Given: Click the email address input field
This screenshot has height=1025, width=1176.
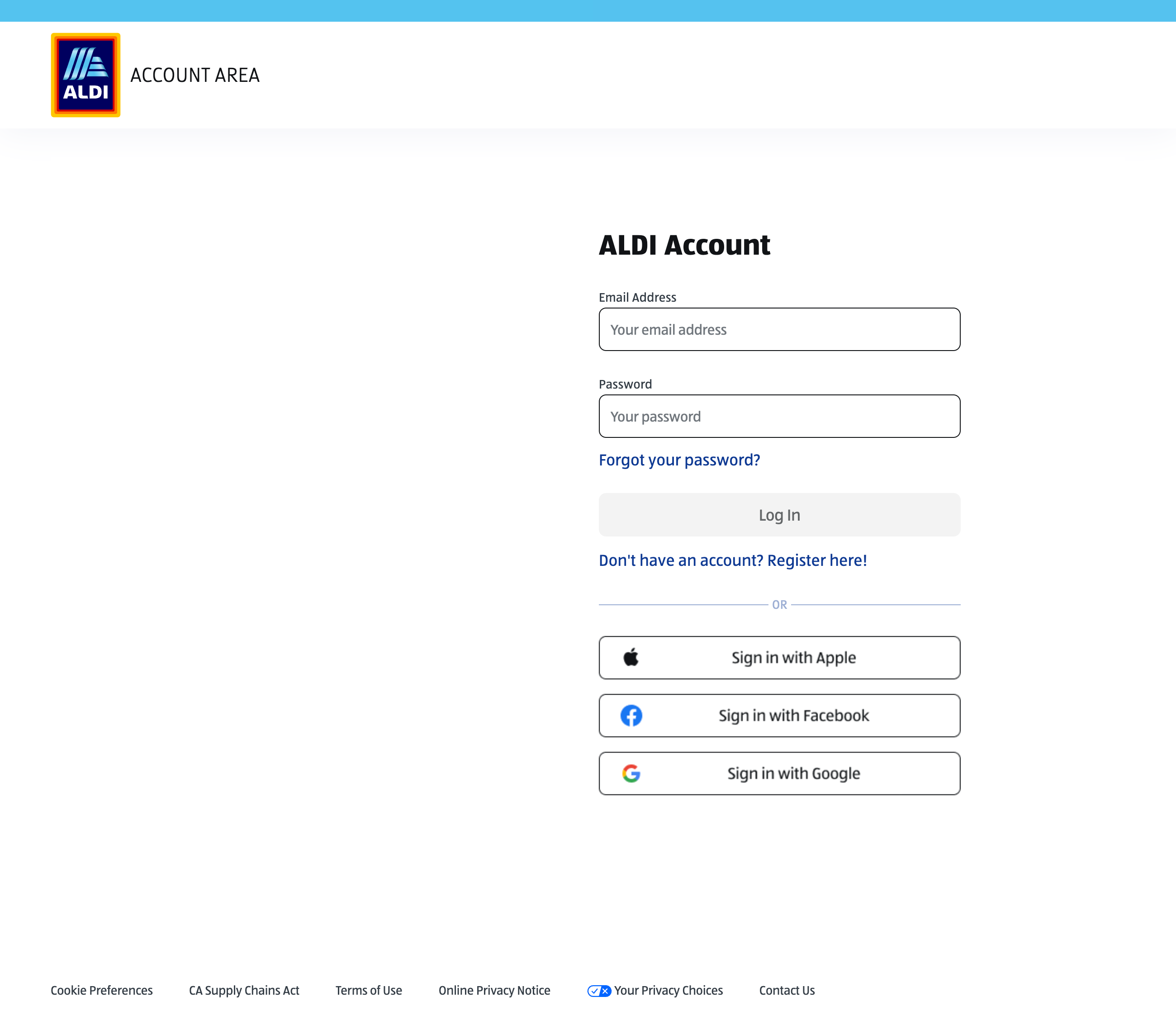Looking at the screenshot, I should (779, 329).
